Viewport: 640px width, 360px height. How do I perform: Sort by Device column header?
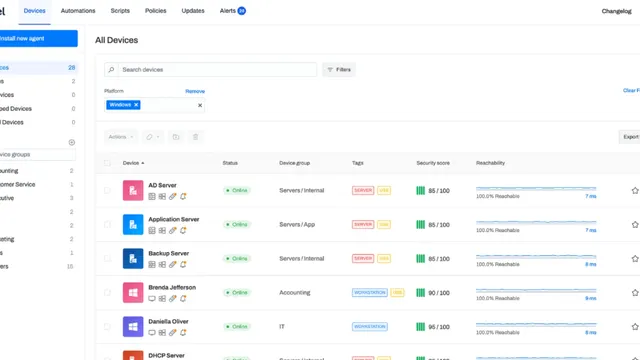[133, 163]
